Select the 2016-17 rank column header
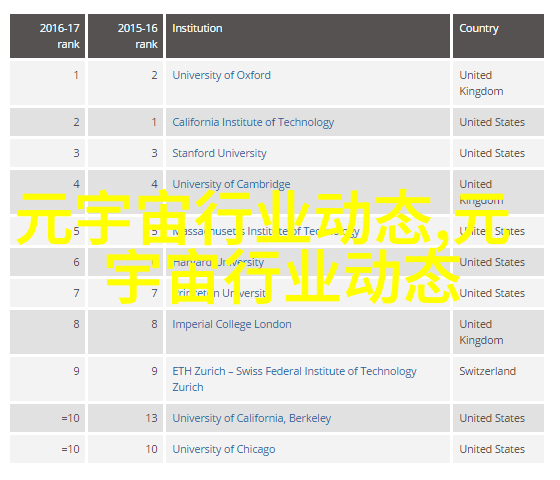Screen dimensions: 560x480 tap(48, 36)
